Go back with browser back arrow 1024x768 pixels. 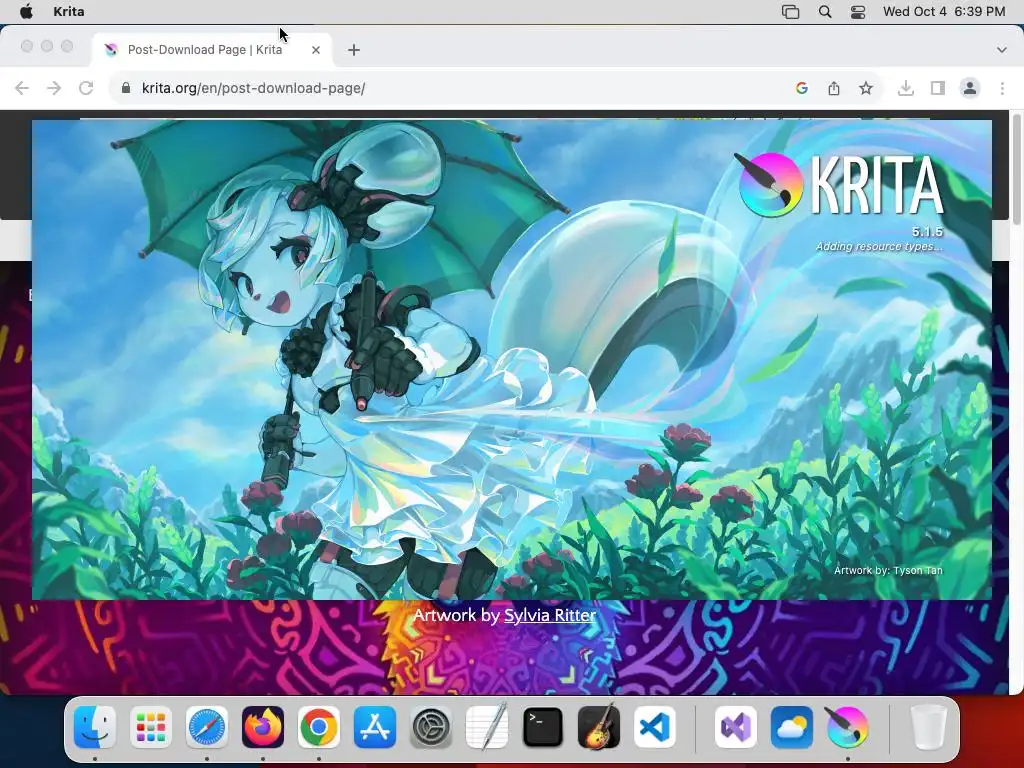(x=22, y=88)
